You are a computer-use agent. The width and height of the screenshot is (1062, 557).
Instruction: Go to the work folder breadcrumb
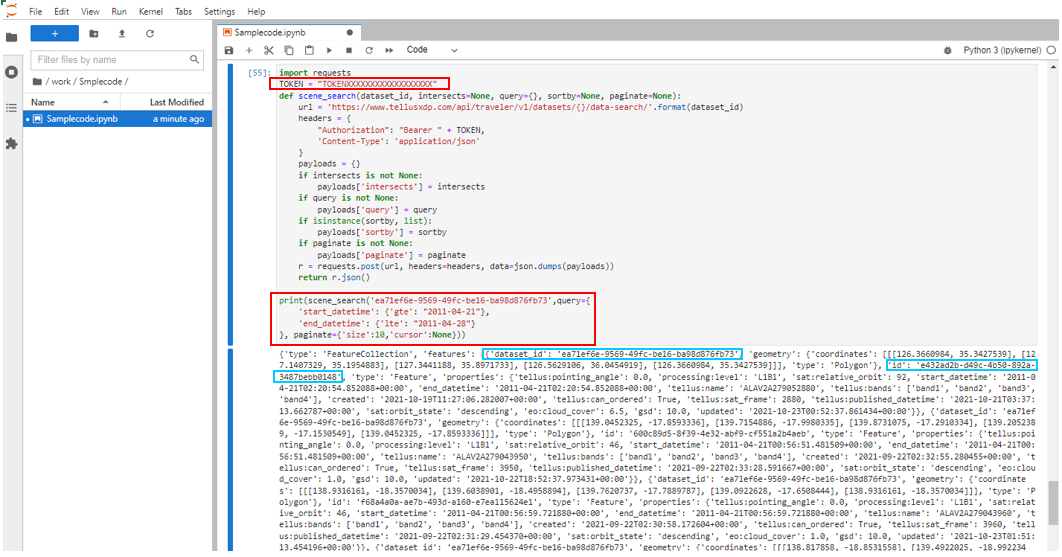(x=61, y=81)
